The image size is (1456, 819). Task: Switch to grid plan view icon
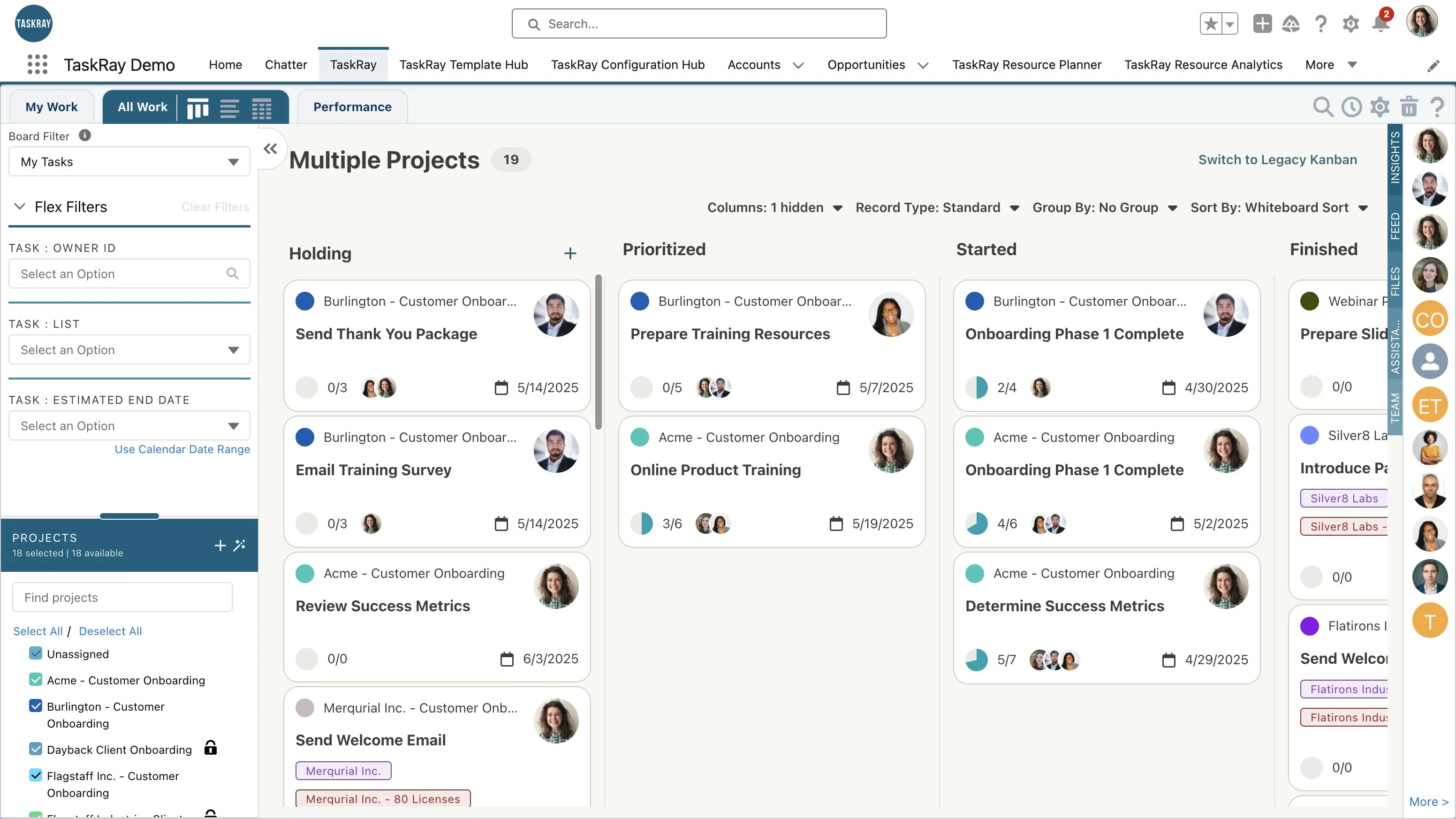pyautogui.click(x=261, y=107)
